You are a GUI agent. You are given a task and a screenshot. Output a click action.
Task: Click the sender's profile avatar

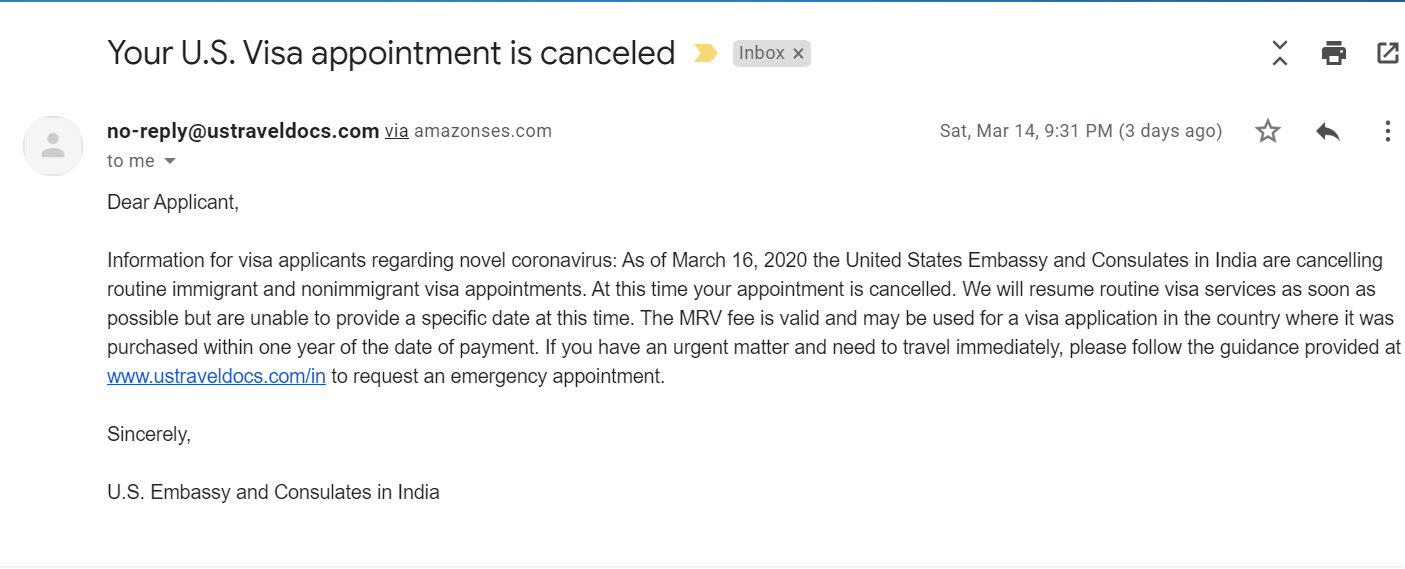53,146
